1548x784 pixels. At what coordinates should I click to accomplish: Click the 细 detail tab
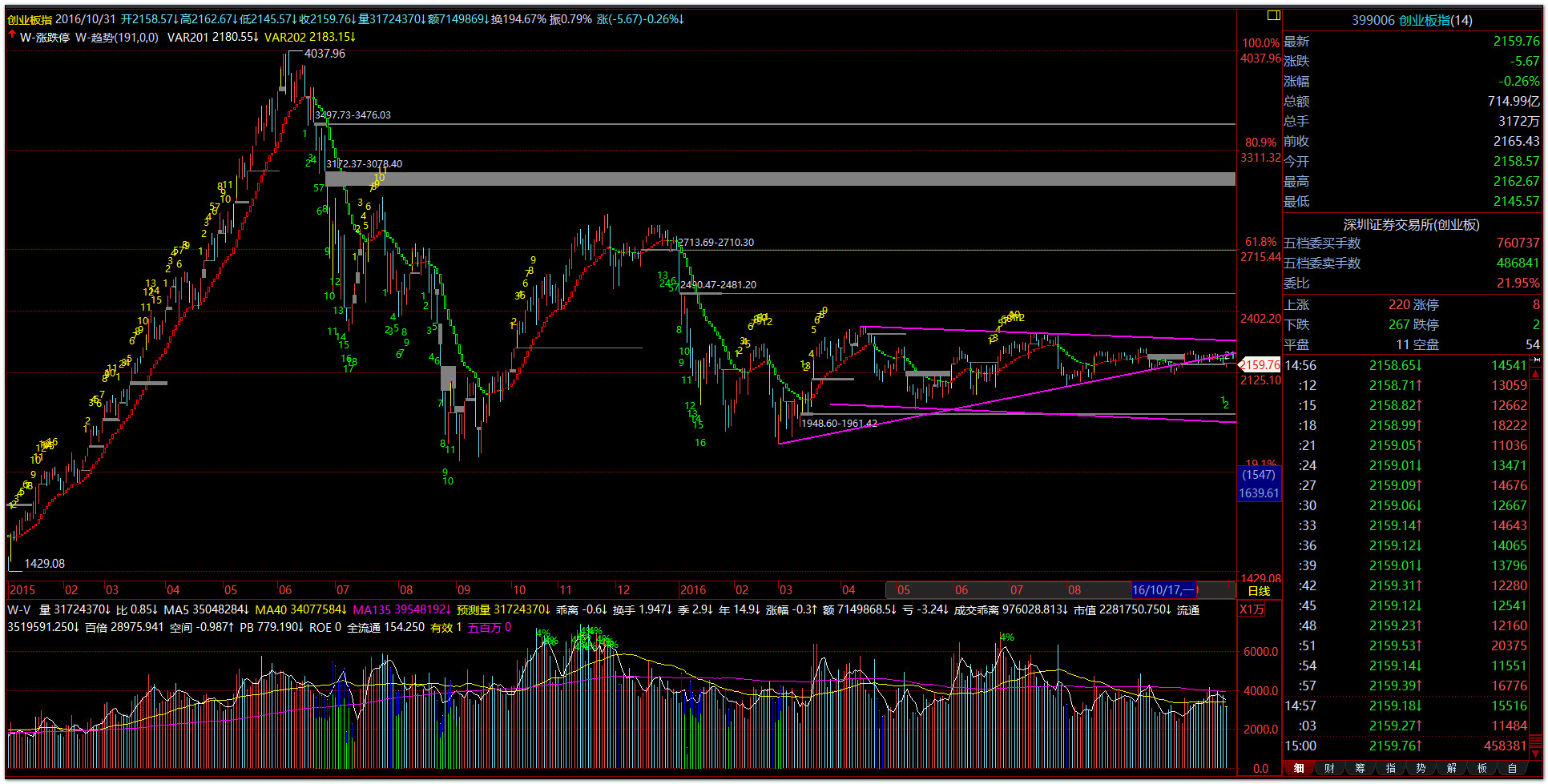(1299, 768)
